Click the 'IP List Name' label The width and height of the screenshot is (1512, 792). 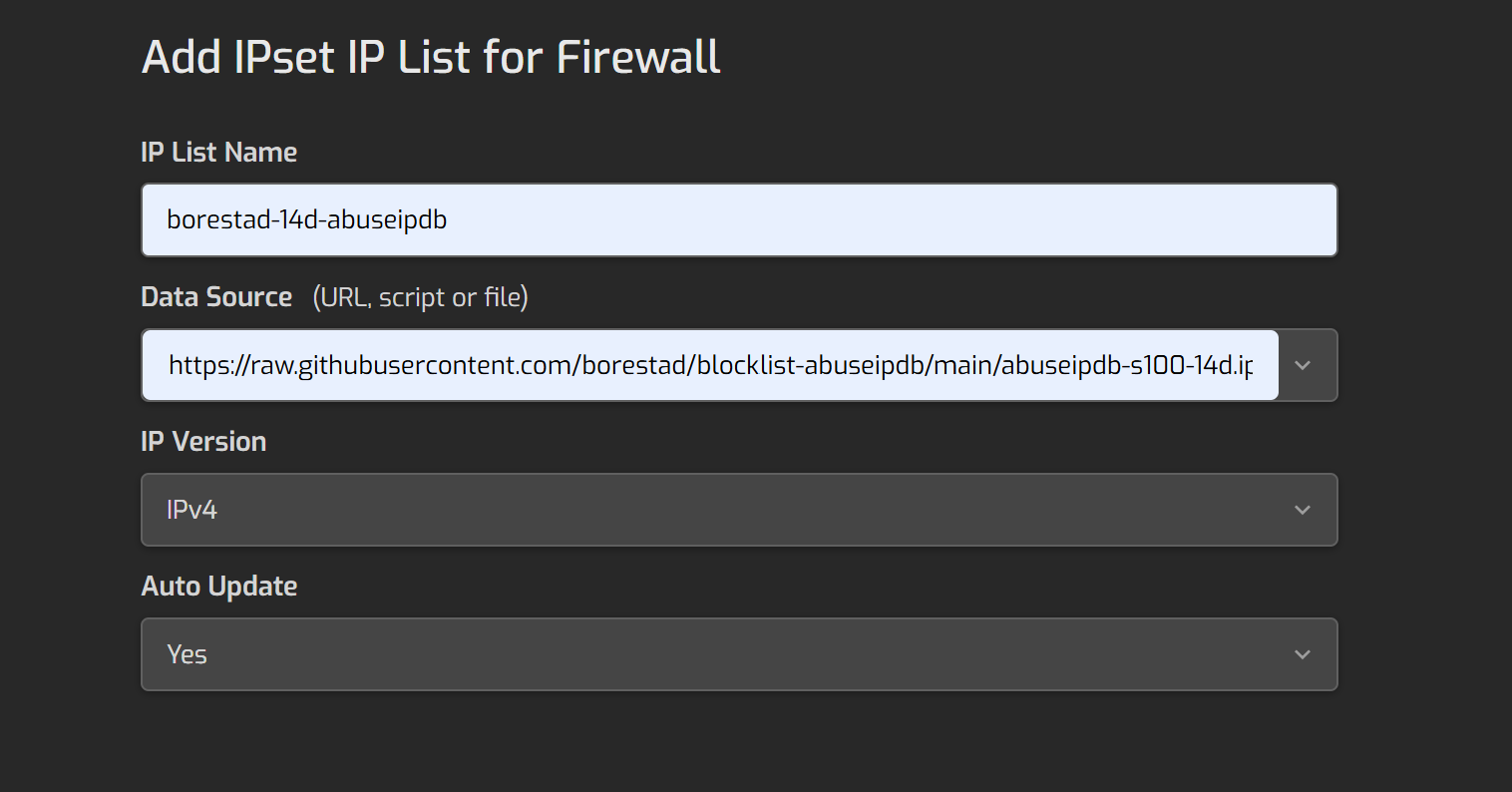tap(219, 152)
